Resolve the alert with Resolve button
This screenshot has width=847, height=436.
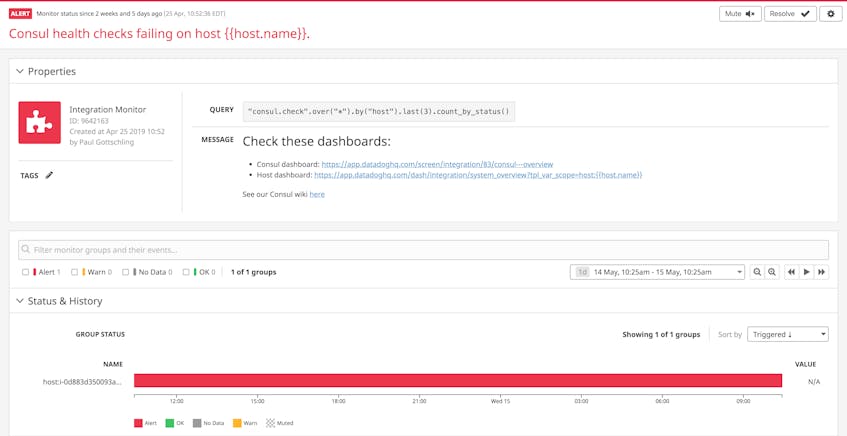coord(790,14)
